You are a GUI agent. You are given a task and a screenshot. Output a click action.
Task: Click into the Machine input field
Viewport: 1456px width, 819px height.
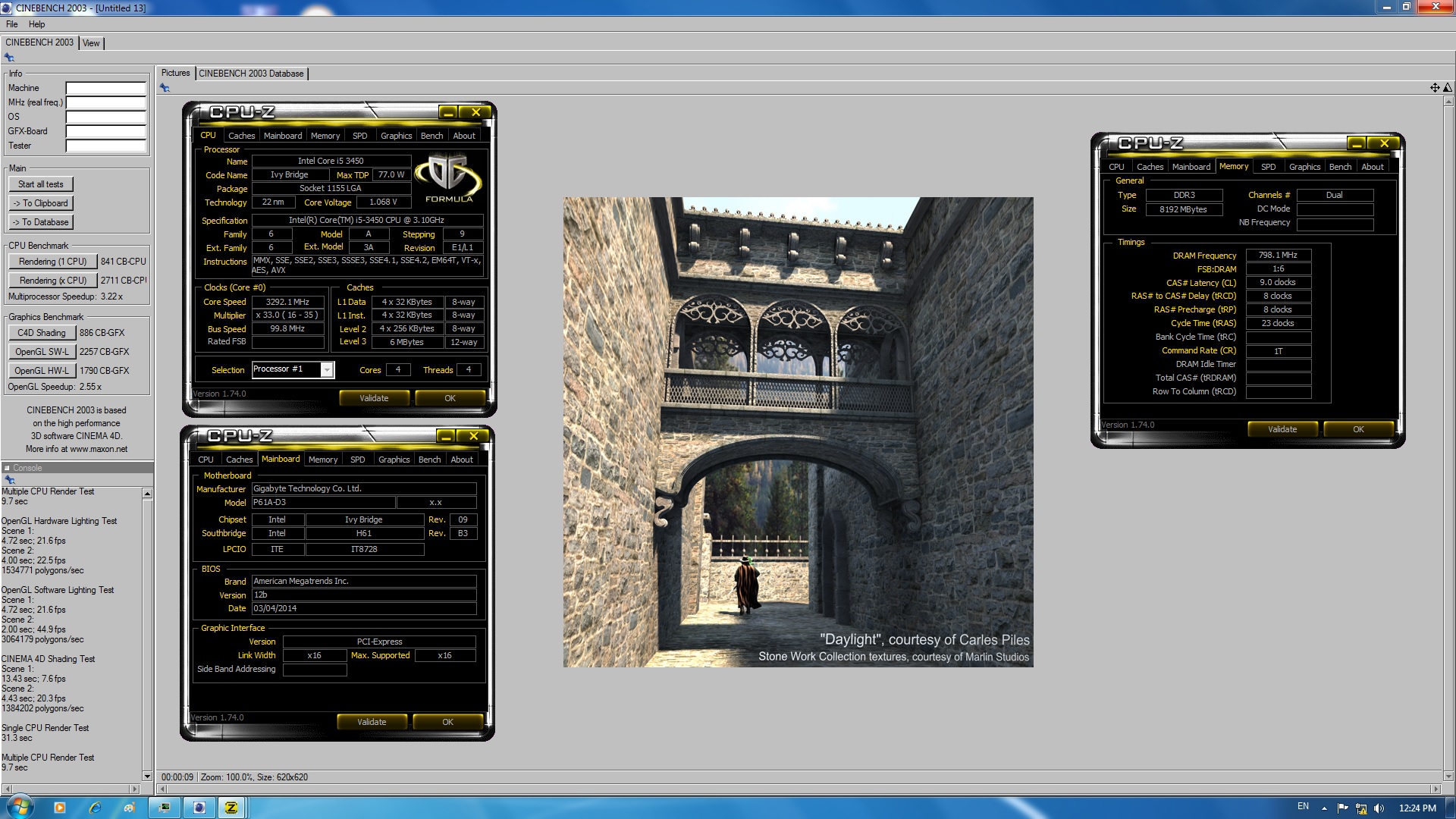(x=105, y=88)
